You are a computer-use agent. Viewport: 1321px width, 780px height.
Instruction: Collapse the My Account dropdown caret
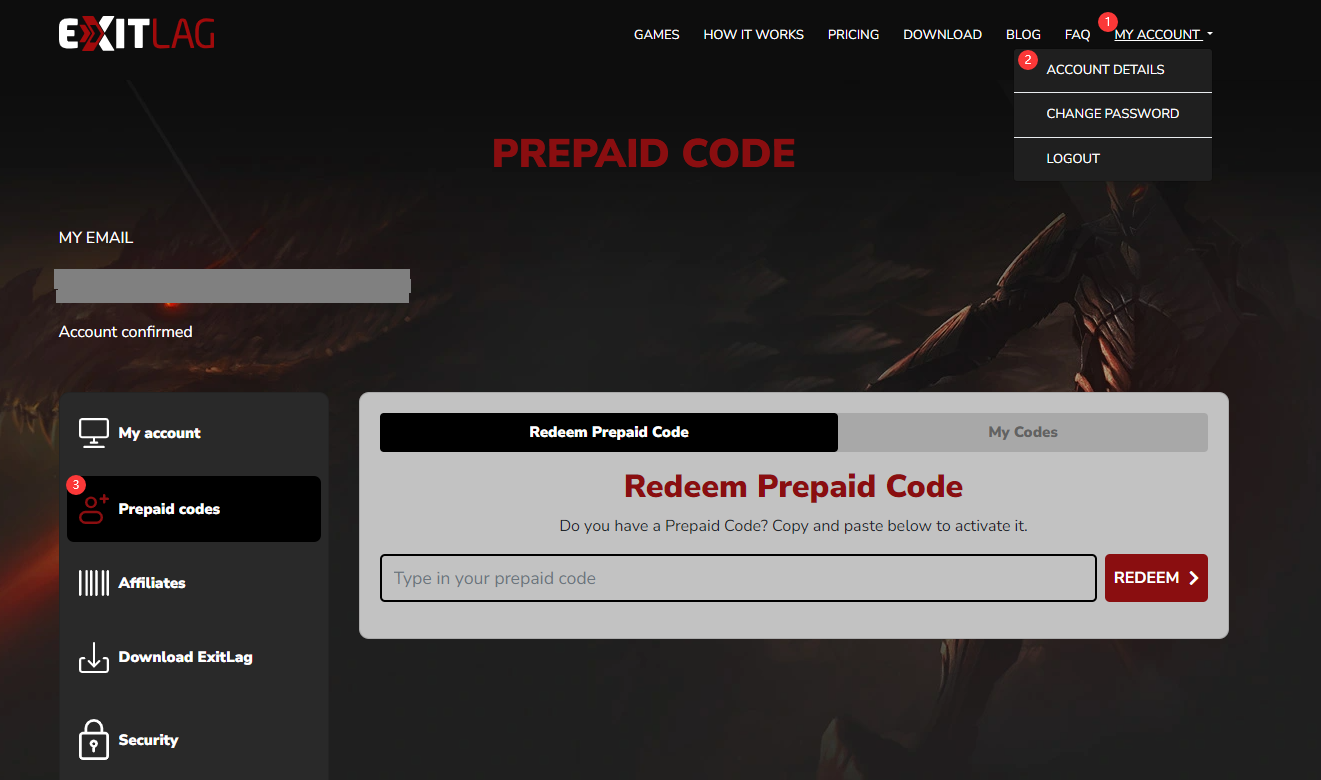click(1209, 35)
